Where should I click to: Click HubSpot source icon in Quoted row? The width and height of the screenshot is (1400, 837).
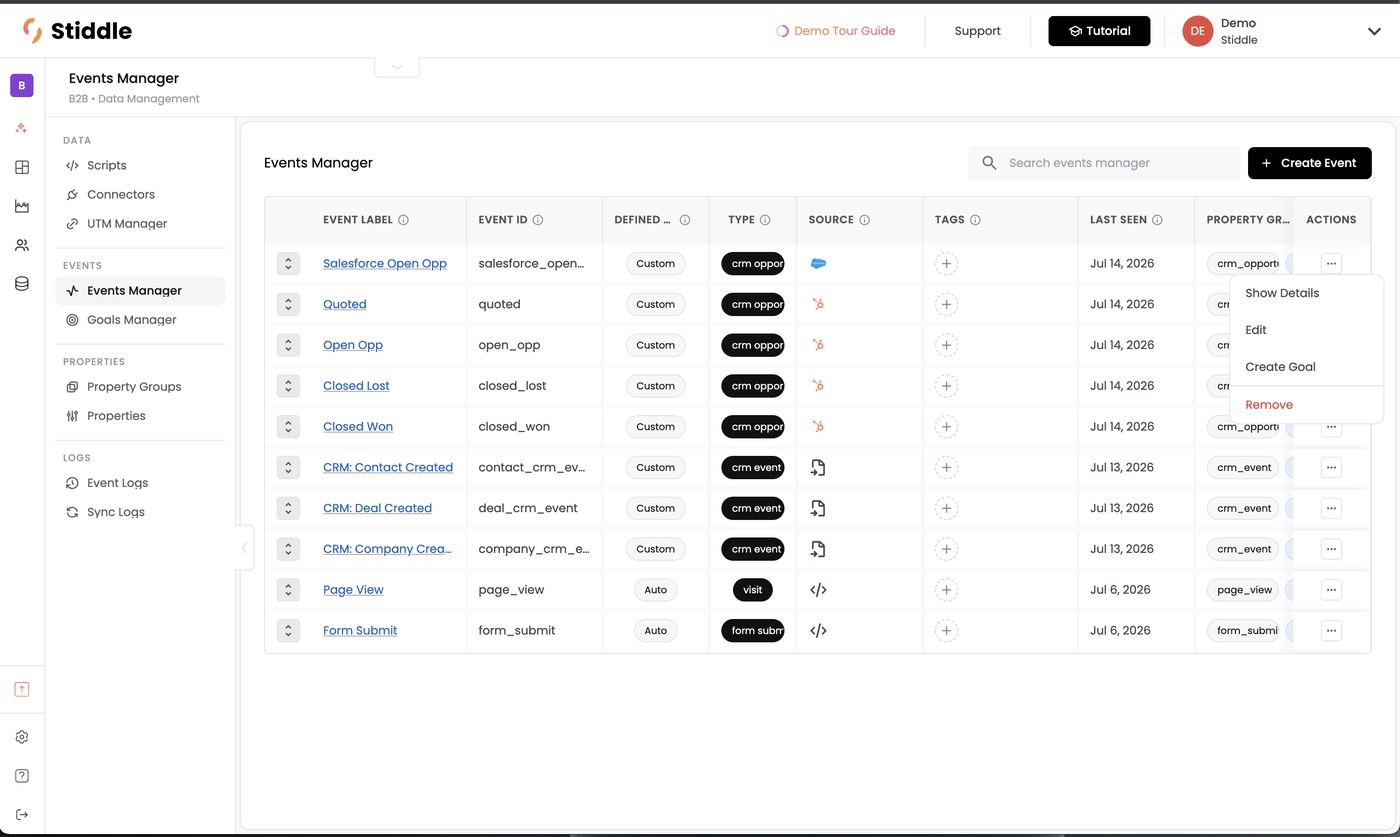(818, 304)
